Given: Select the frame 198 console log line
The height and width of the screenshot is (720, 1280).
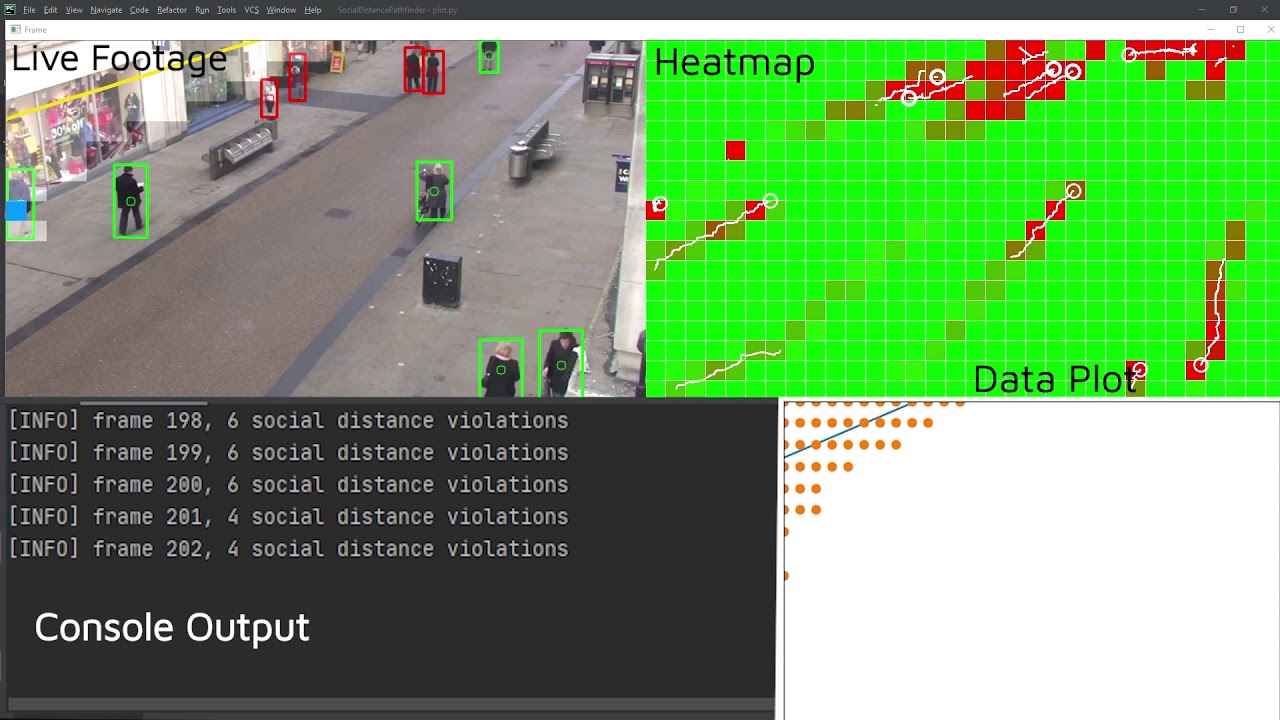Looking at the screenshot, I should 288,421.
